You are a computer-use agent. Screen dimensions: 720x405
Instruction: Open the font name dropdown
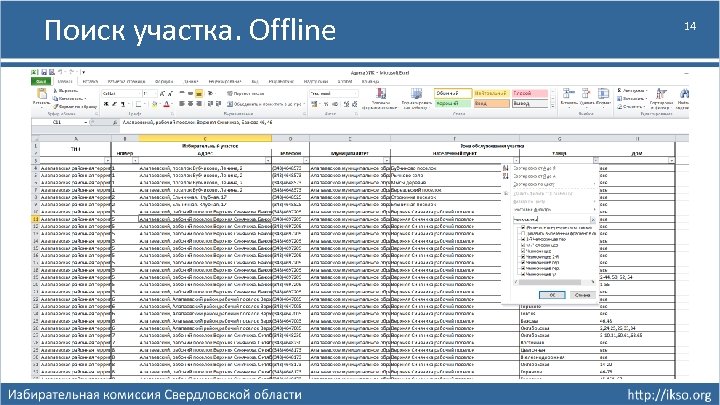pos(139,94)
